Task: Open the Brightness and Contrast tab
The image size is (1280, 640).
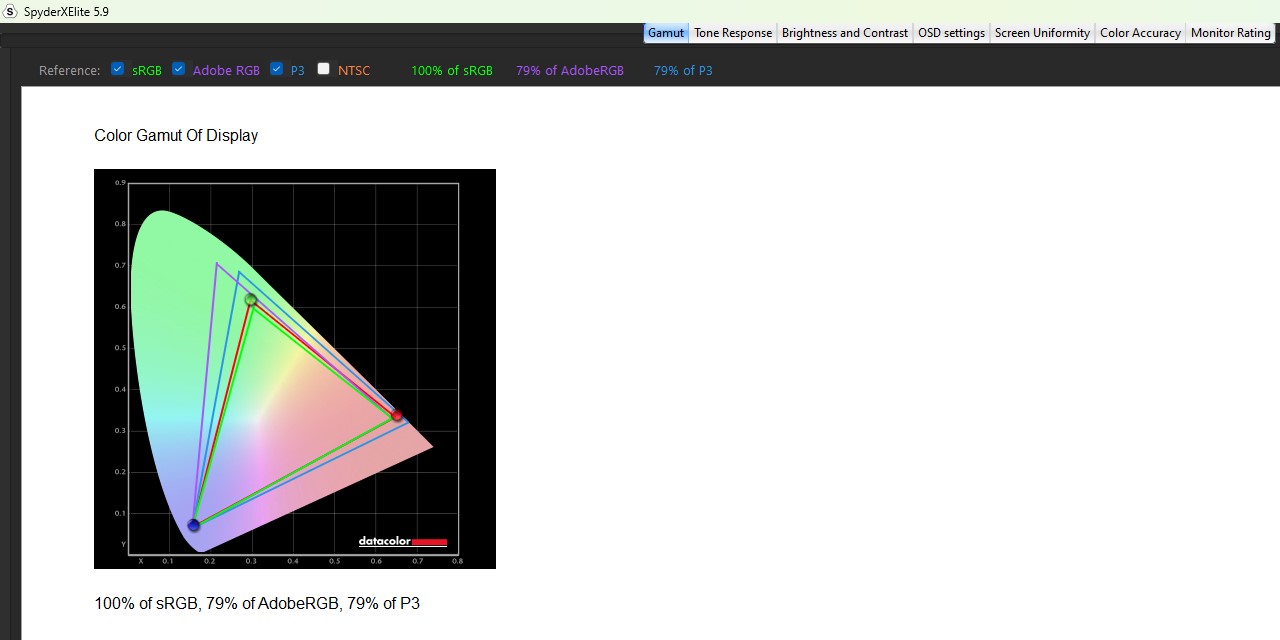Action: click(x=845, y=33)
